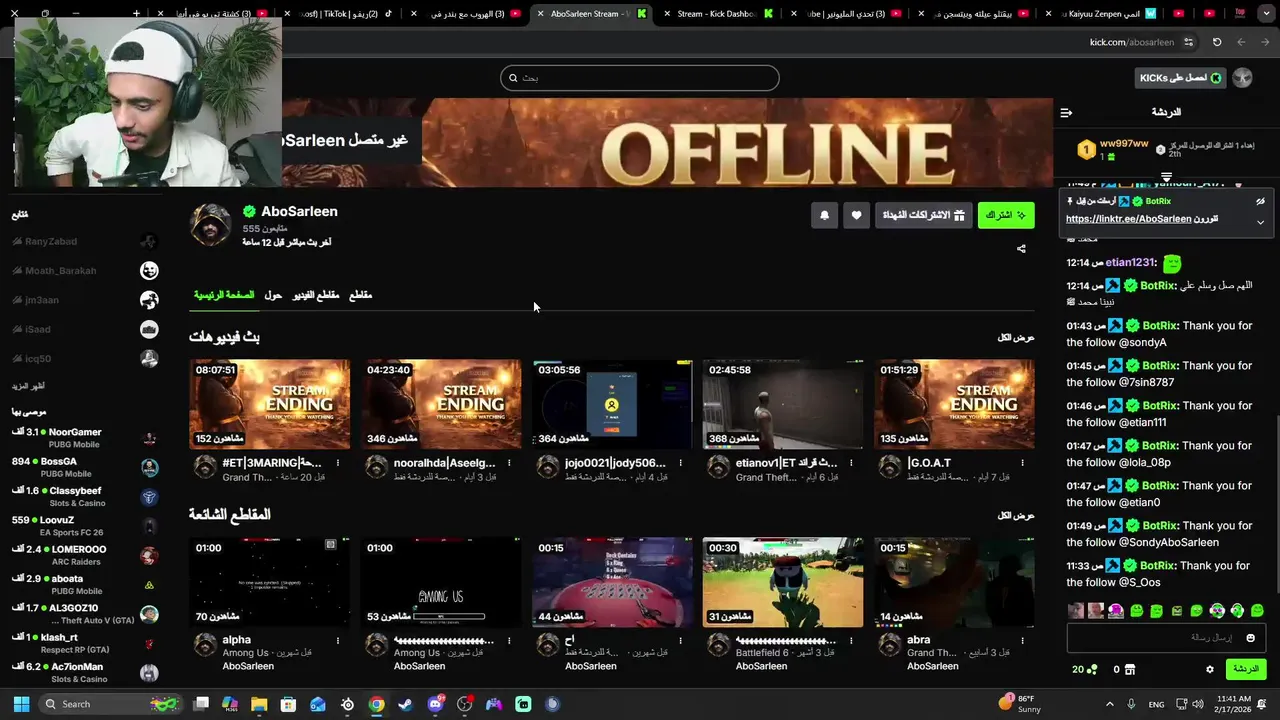Open the Among Us clip with 53 views
Image resolution: width=1280 pixels, height=720 pixels.
pyautogui.click(x=441, y=582)
